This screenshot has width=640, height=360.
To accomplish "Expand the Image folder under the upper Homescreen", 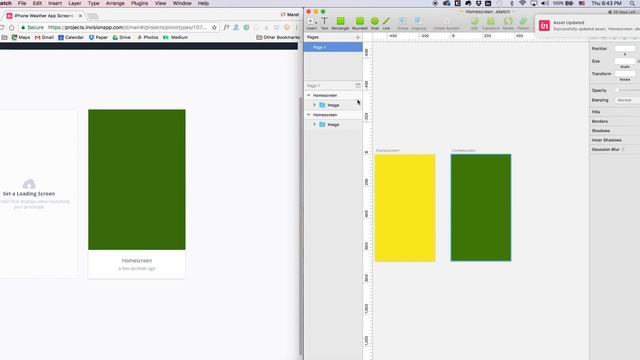I will 314,105.
